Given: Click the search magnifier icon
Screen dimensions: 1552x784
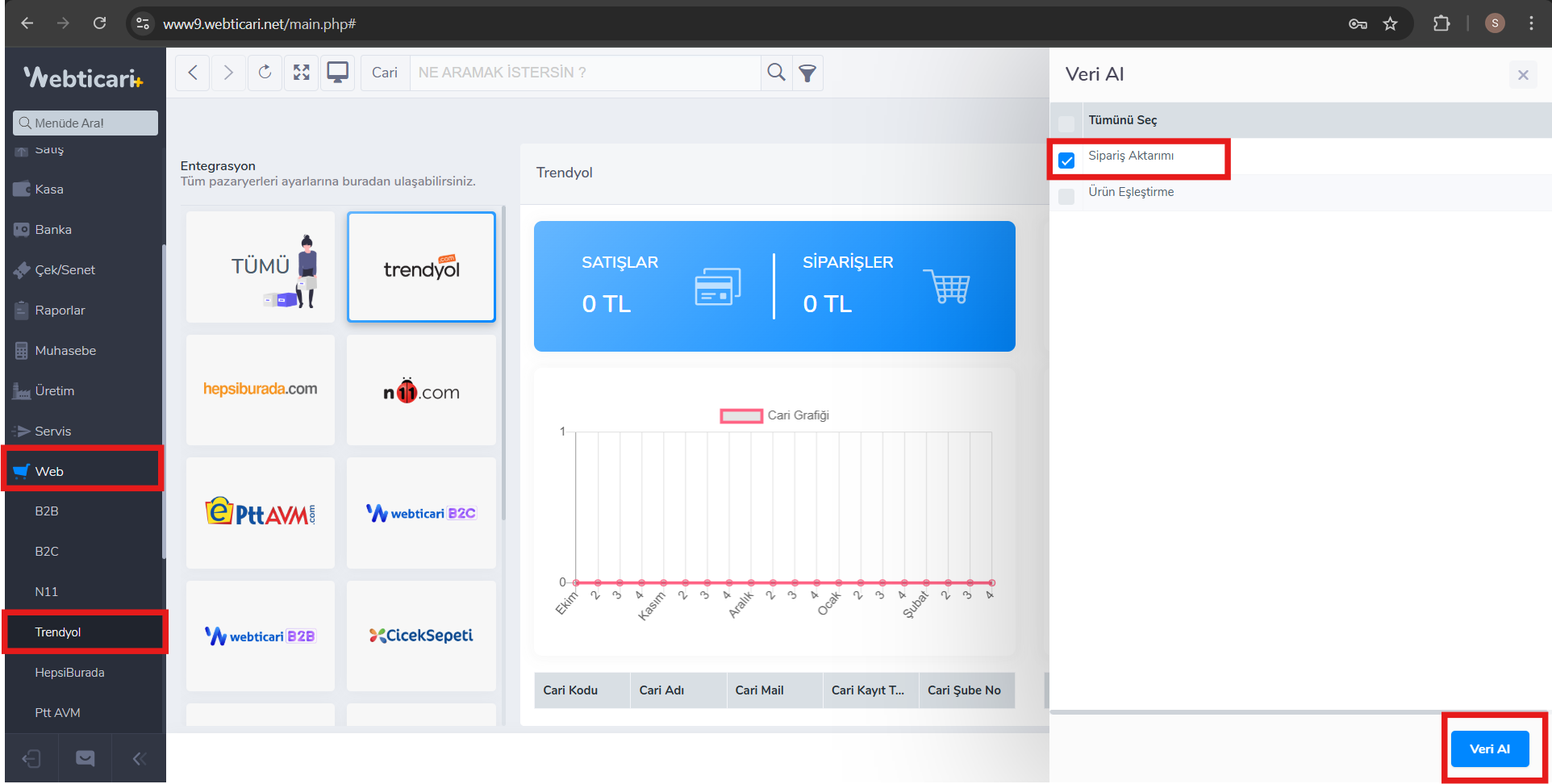Looking at the screenshot, I should click(x=776, y=73).
